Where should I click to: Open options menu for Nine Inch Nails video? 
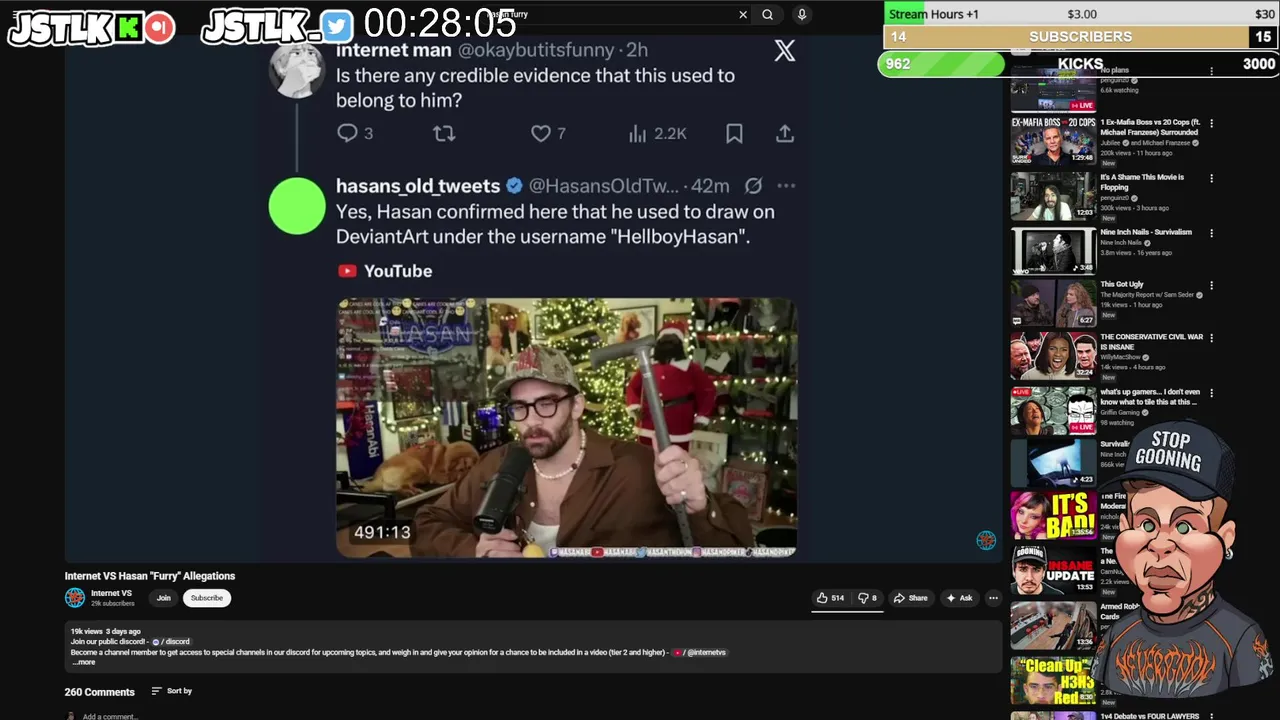click(x=1211, y=233)
